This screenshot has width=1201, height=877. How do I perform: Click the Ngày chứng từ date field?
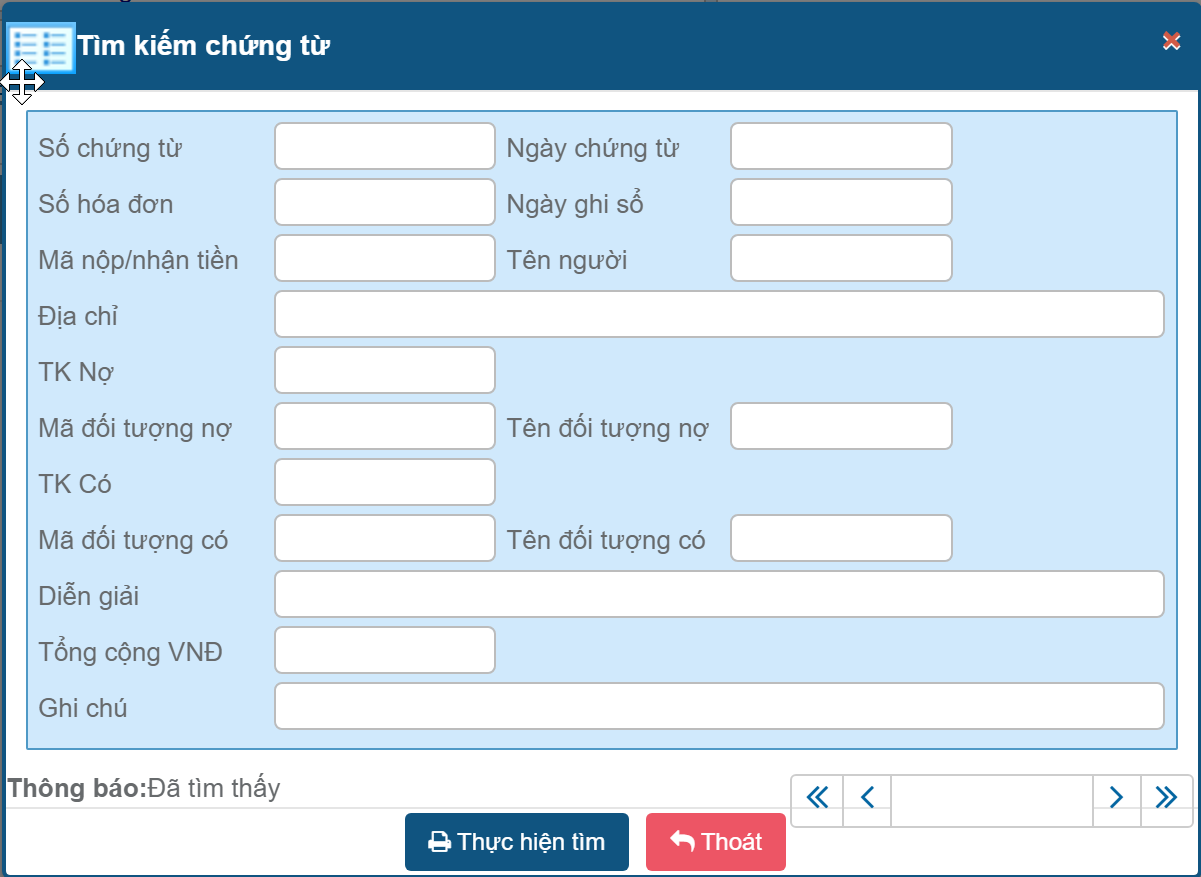840,147
